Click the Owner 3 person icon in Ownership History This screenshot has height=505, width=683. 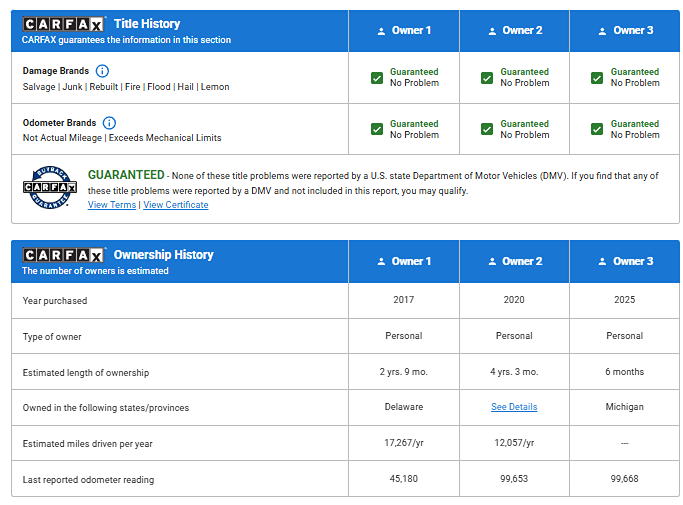point(602,262)
